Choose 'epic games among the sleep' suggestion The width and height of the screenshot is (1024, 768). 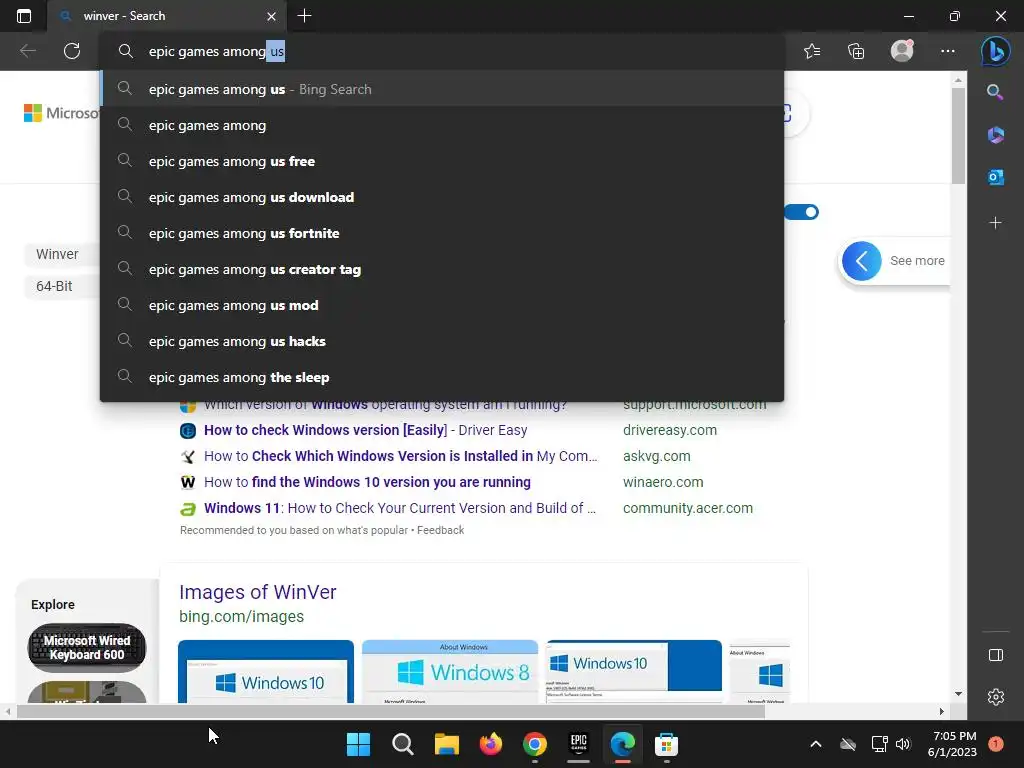tap(442, 377)
